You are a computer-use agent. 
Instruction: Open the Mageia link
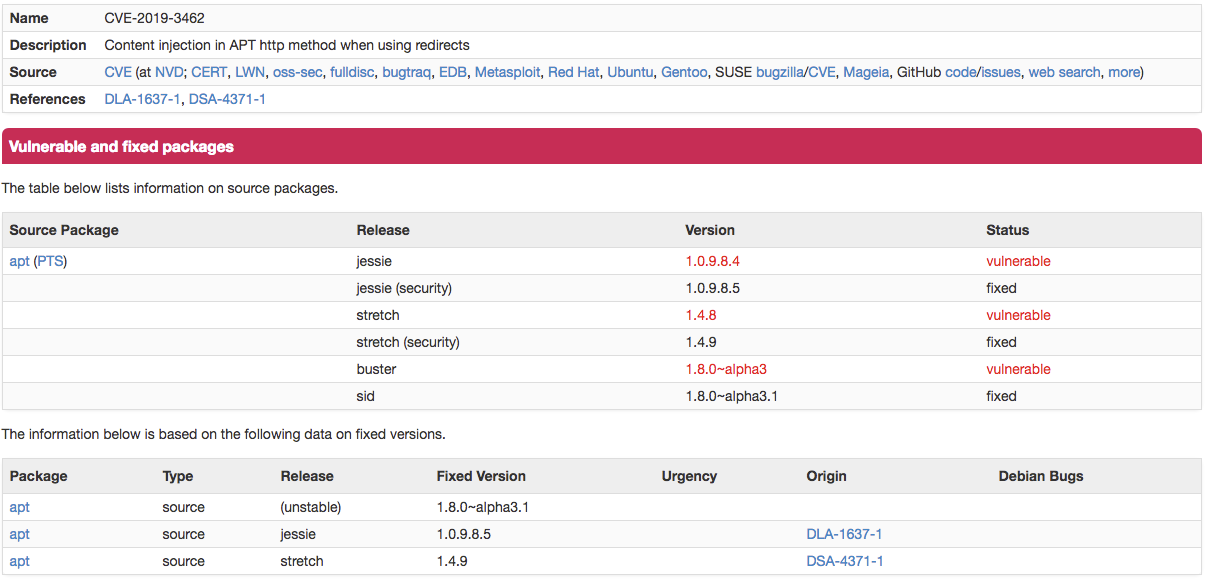[x=866, y=72]
